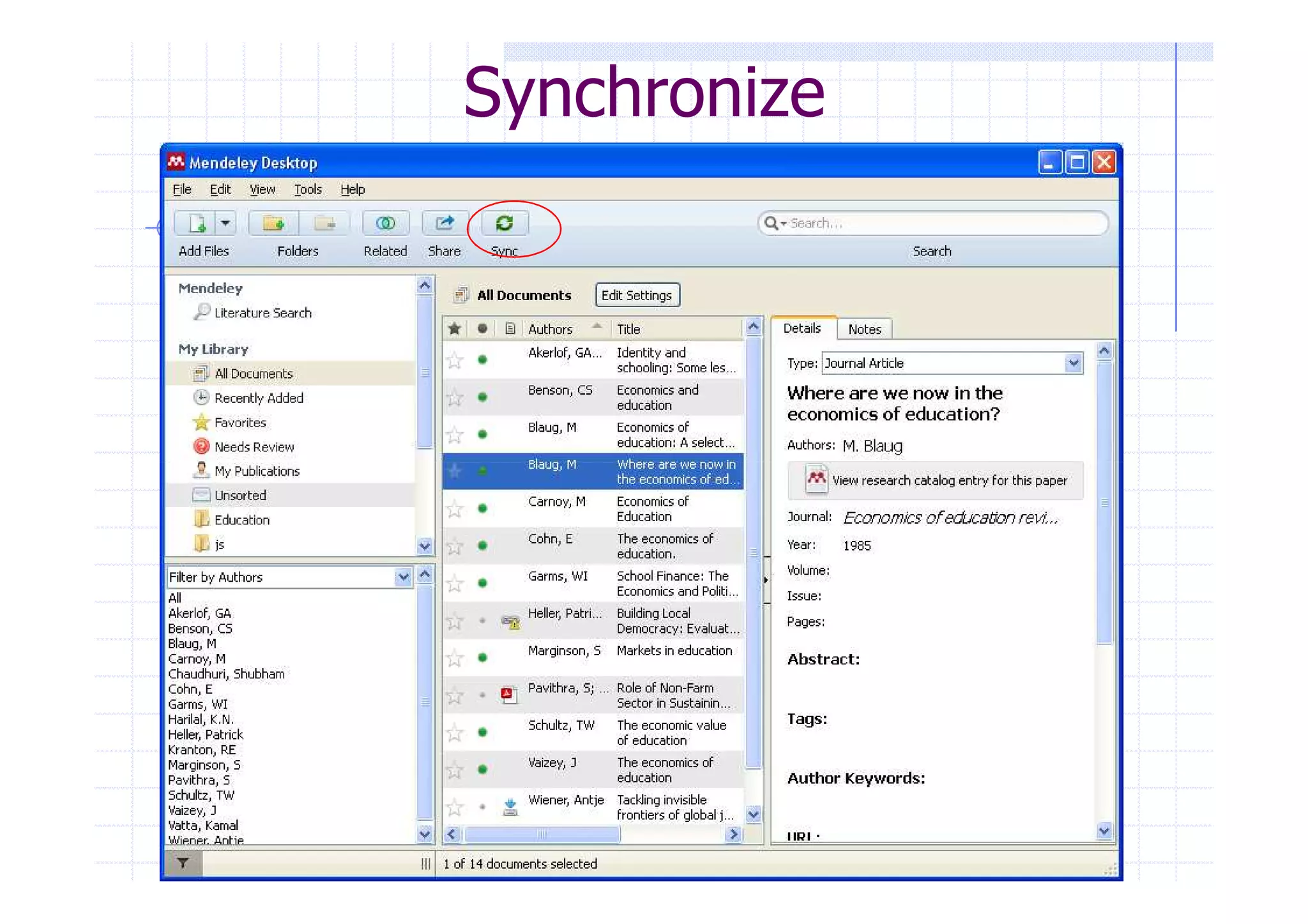Viewport: 1308px width, 924px height.
Task: Filter authors by Chaudhuri, Shubham
Action: coord(226,674)
